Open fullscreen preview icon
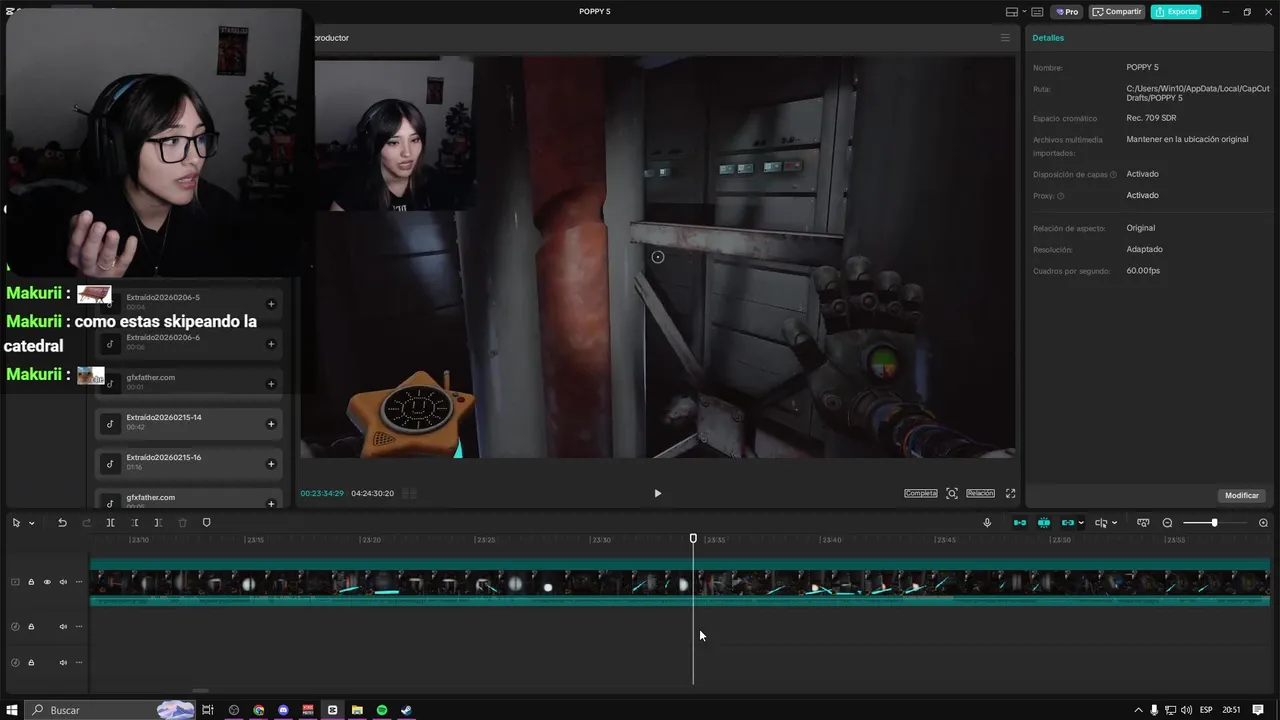Viewport: 1280px width, 720px height. coord(1010,493)
